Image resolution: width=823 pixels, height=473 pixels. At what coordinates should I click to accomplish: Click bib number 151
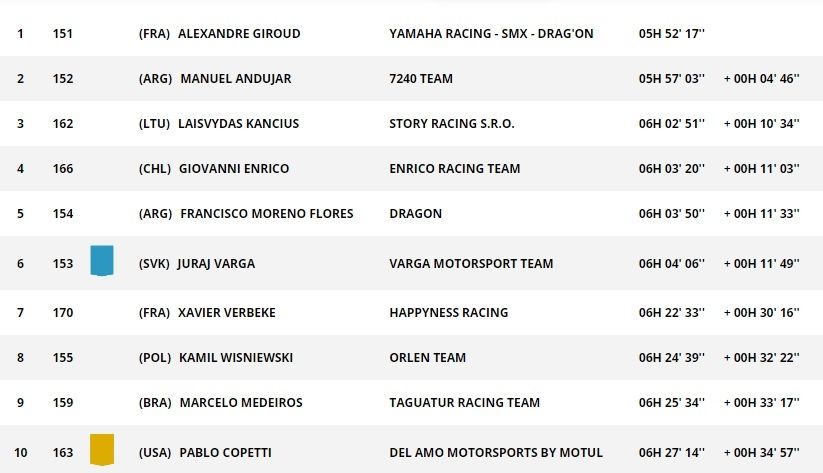coord(63,34)
